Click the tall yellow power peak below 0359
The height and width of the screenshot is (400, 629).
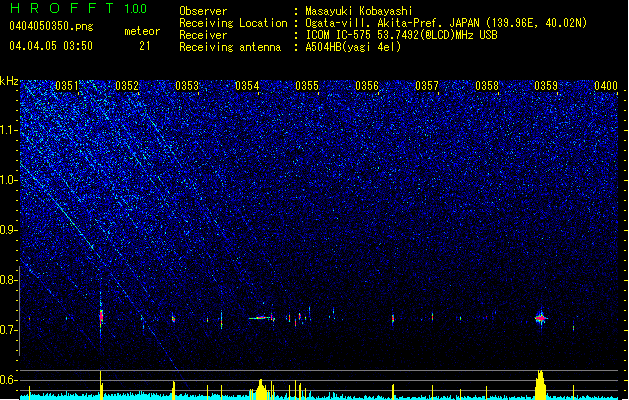541,385
